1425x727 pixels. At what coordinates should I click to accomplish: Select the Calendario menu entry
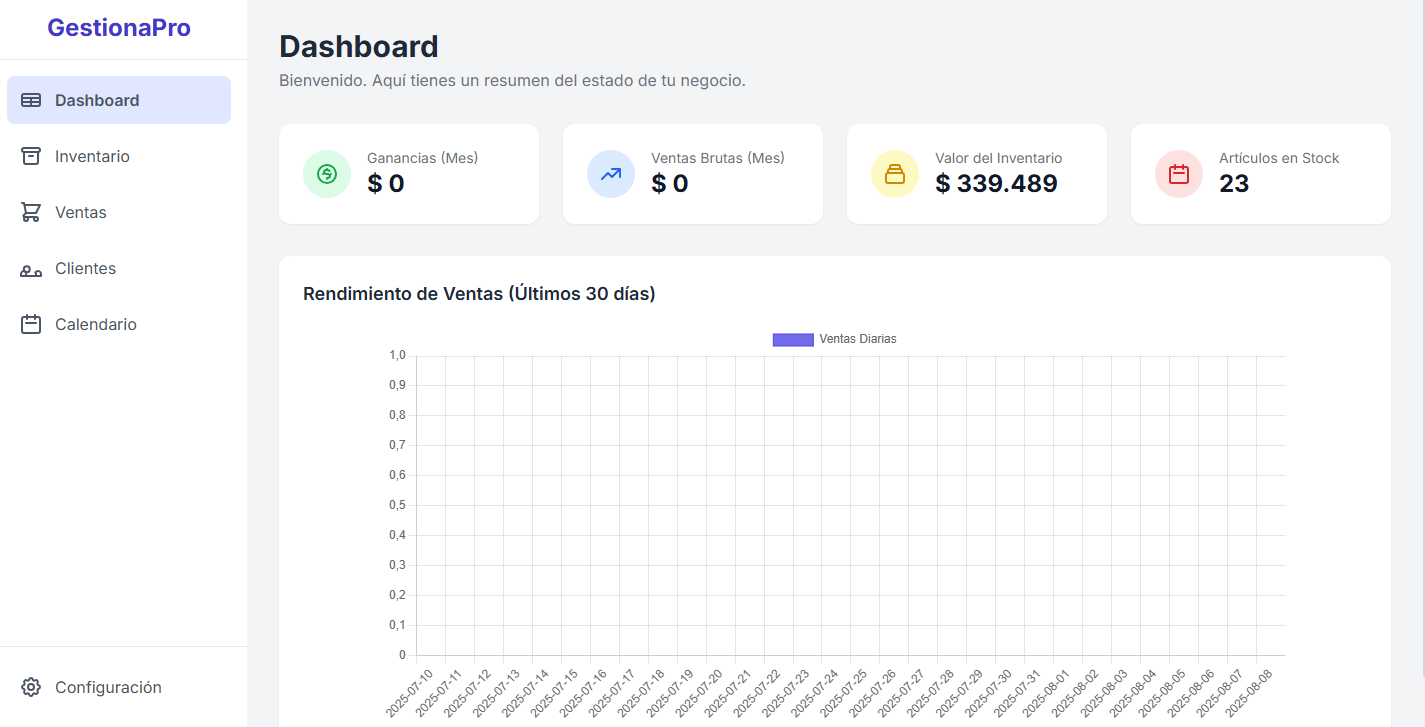tap(95, 324)
